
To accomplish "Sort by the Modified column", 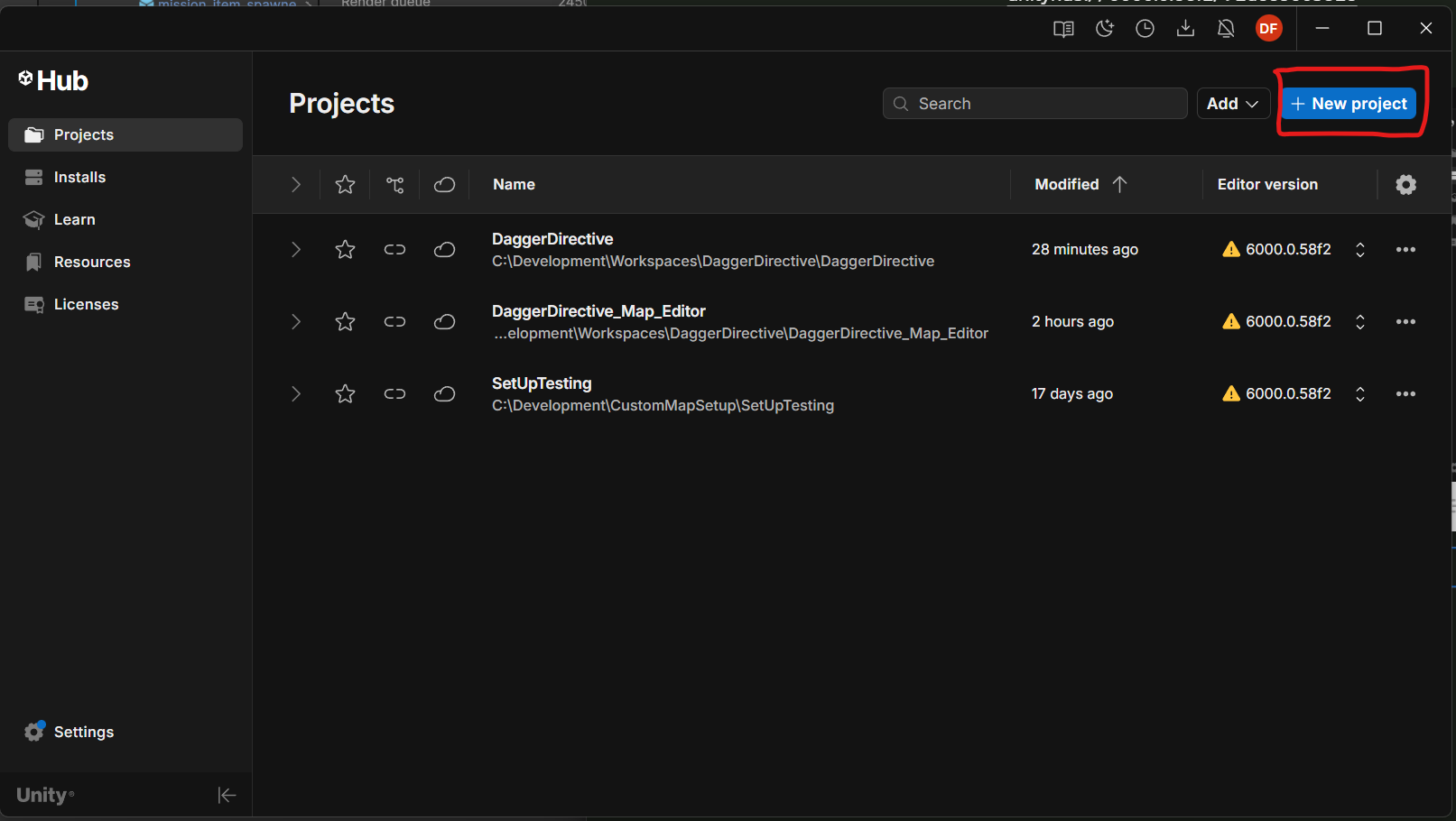I will 1080,184.
